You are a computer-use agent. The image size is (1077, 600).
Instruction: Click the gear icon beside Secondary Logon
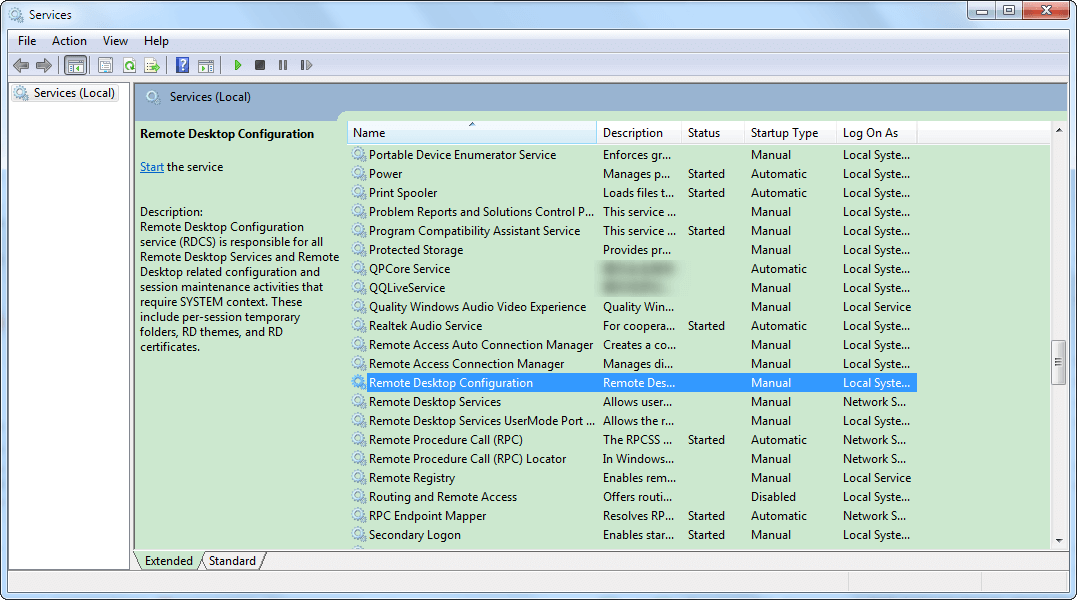(359, 534)
